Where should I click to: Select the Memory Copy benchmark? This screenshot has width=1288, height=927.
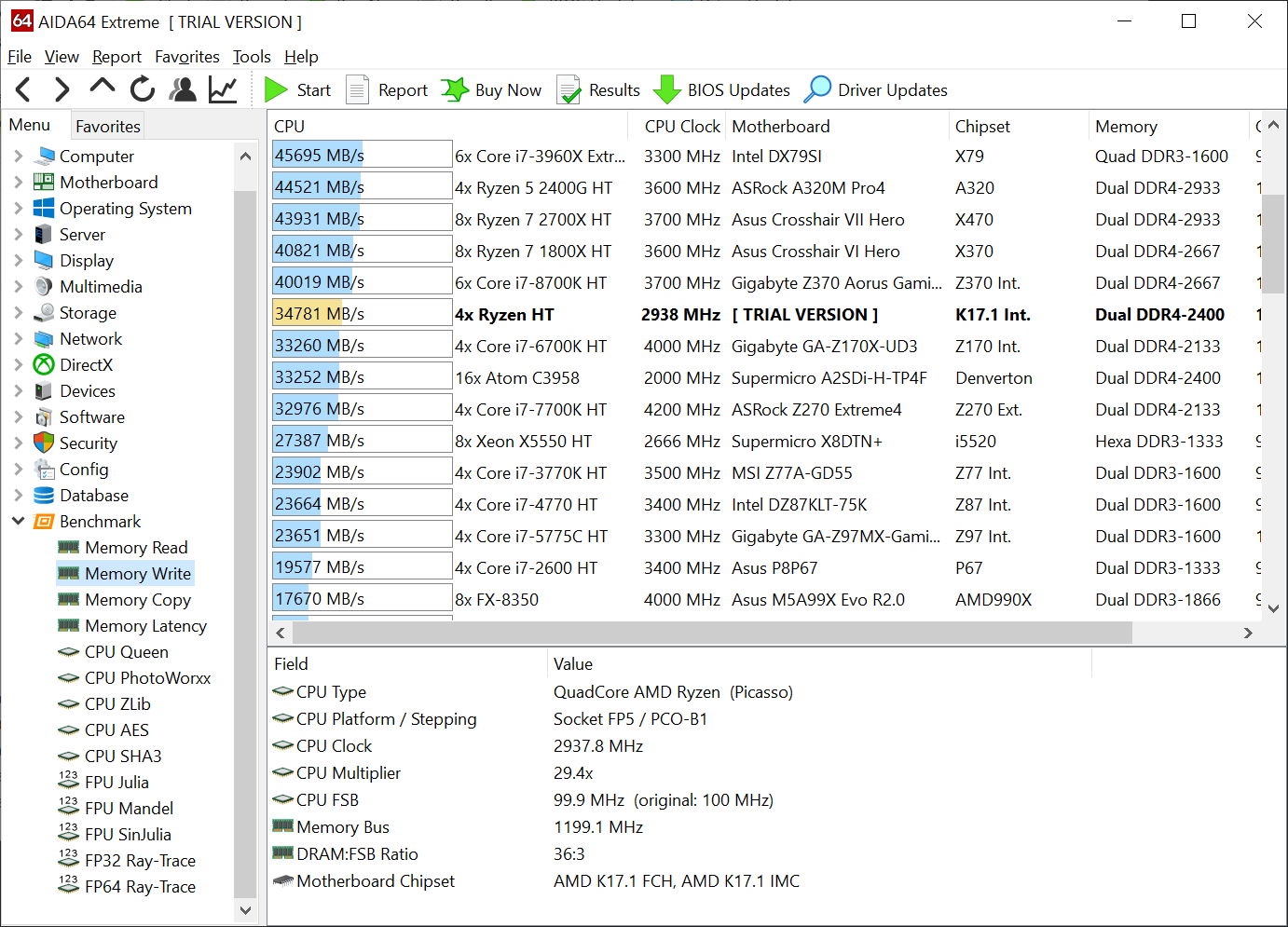click(x=138, y=600)
